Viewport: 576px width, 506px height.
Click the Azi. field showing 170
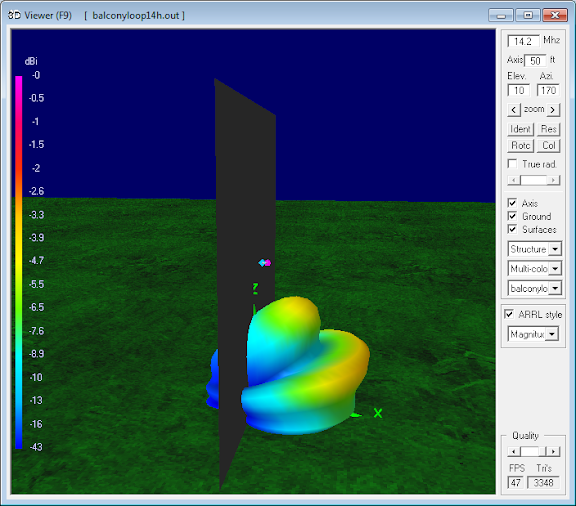[x=548, y=90]
